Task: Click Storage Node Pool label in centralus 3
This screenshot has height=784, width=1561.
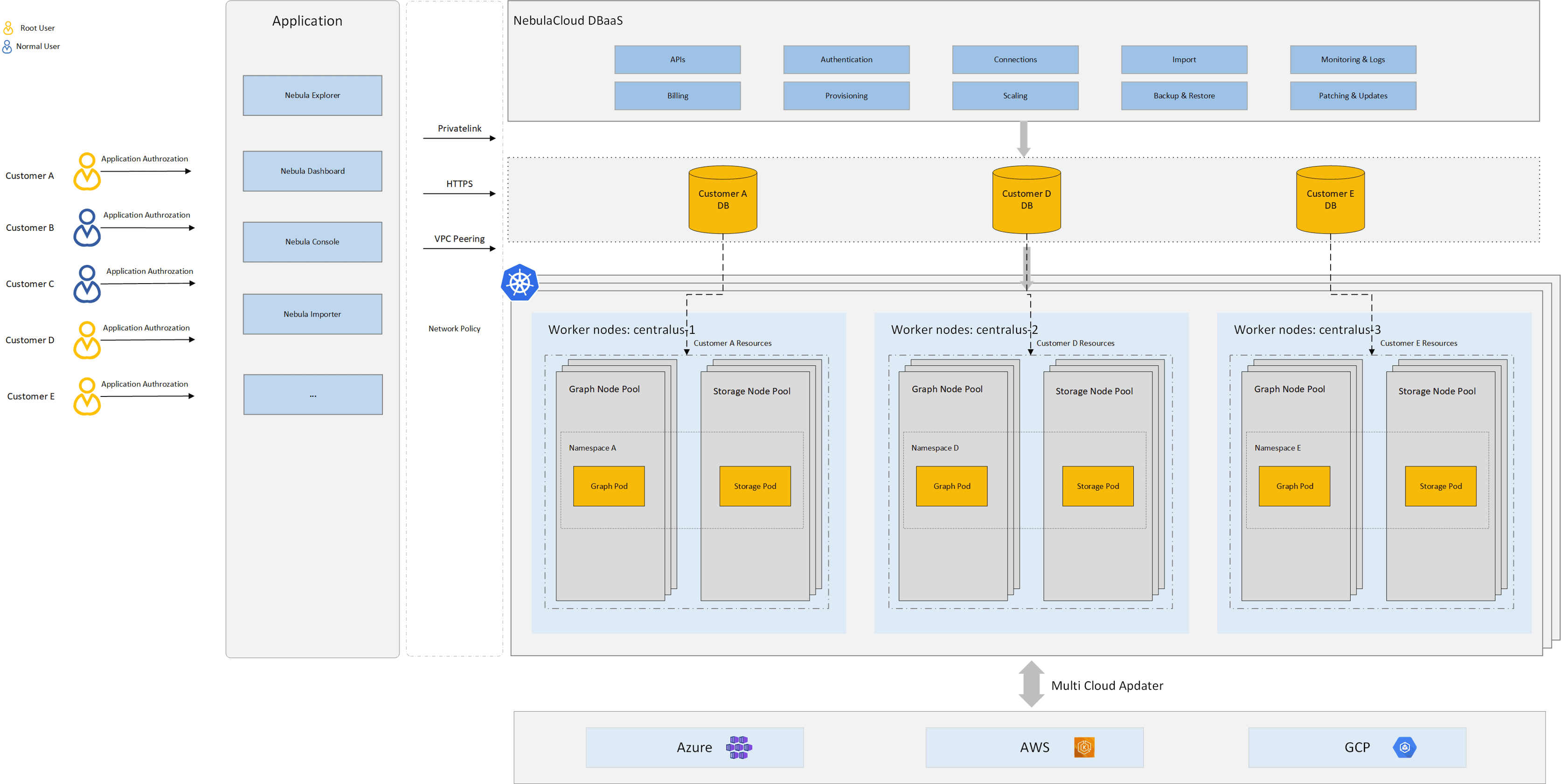Action: (x=1437, y=391)
